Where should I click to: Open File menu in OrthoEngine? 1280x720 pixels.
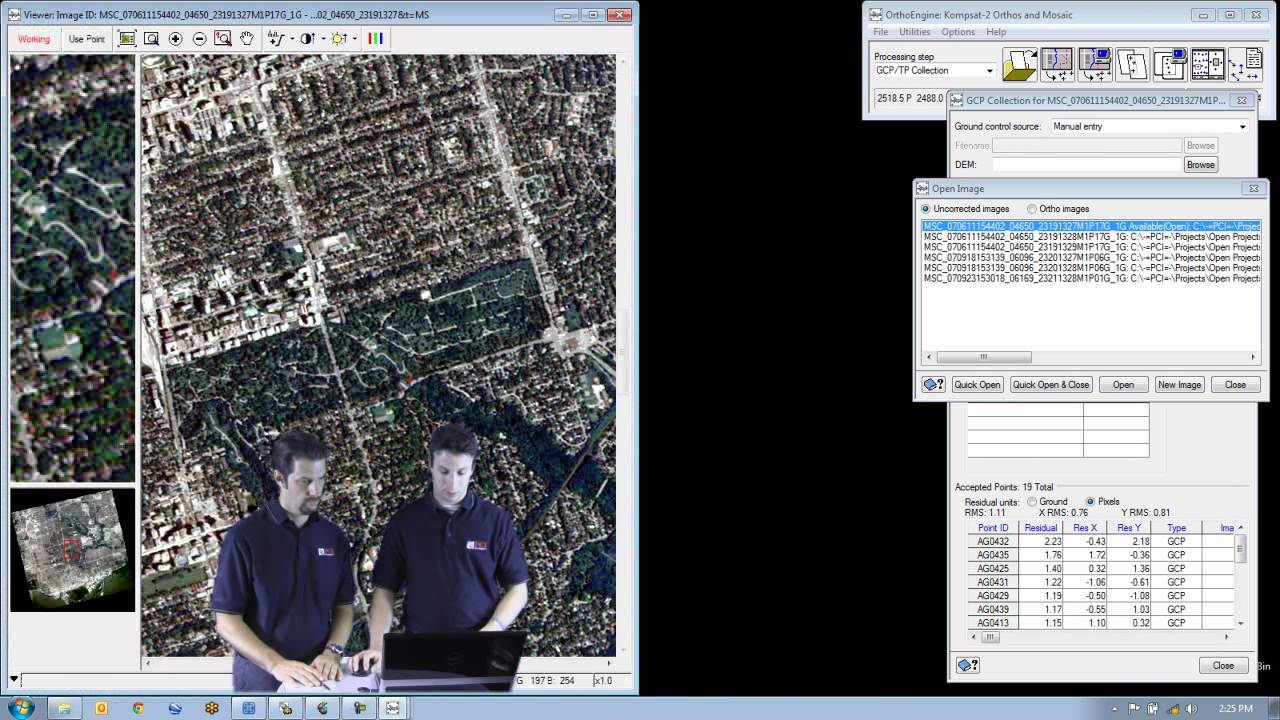click(x=880, y=32)
